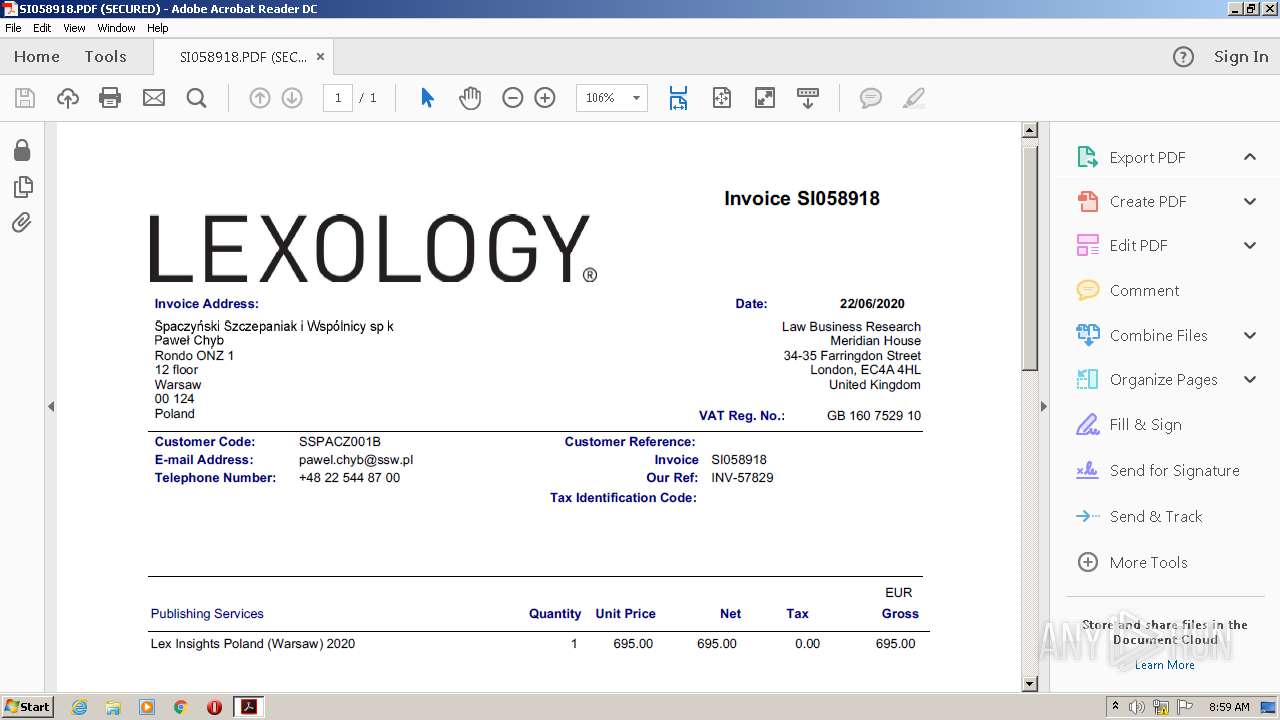Viewport: 1280px width, 720px height.
Task: Switch to the Tools tab
Action: click(x=105, y=57)
